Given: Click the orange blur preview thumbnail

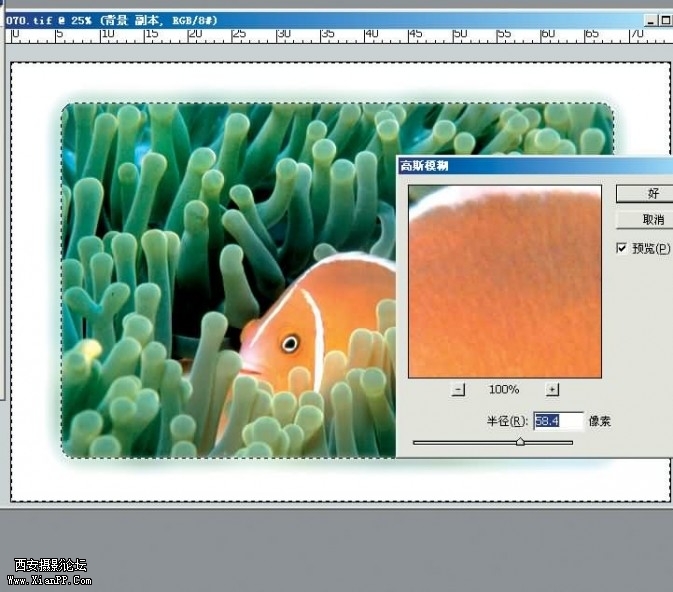Looking at the screenshot, I should coord(505,282).
